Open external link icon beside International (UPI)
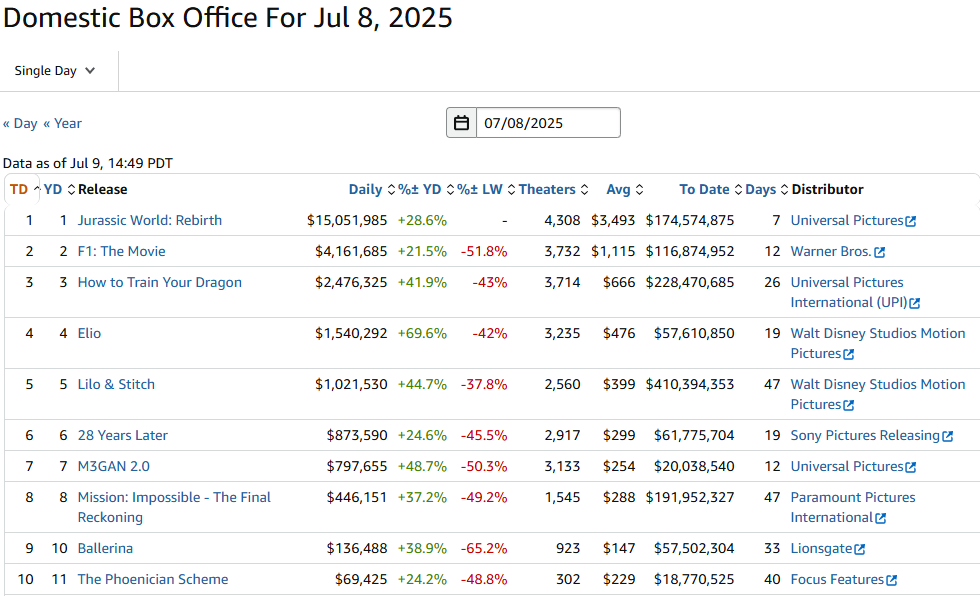The height and width of the screenshot is (596, 980). (915, 304)
